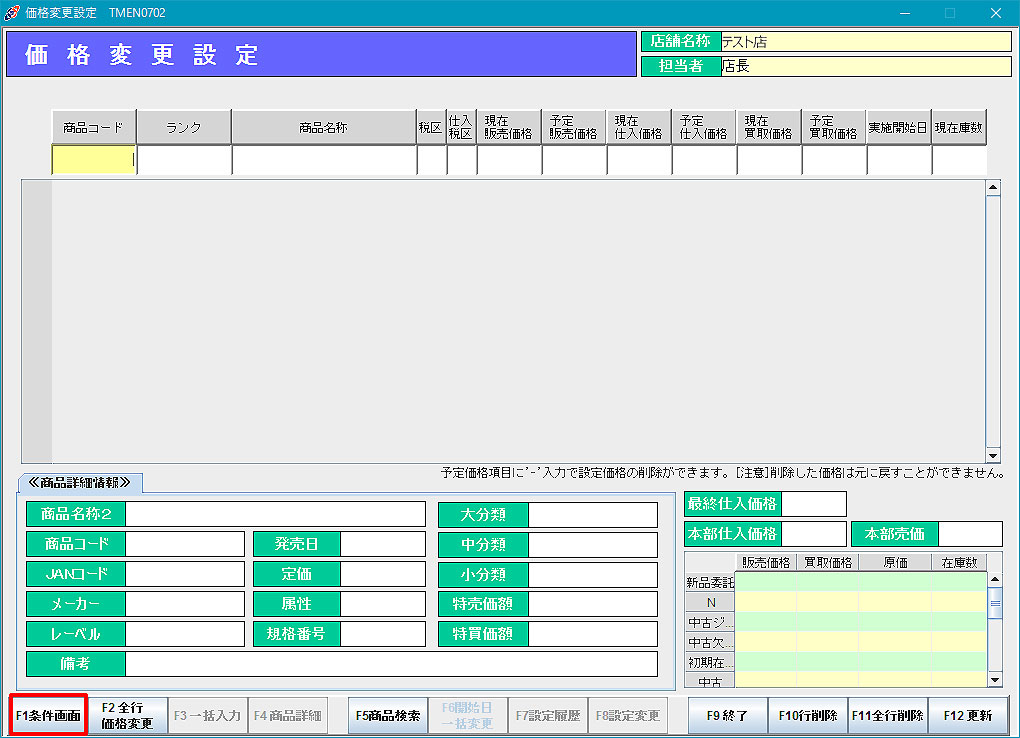
Task: Click the 備考 remarks field
Action: click(390, 664)
